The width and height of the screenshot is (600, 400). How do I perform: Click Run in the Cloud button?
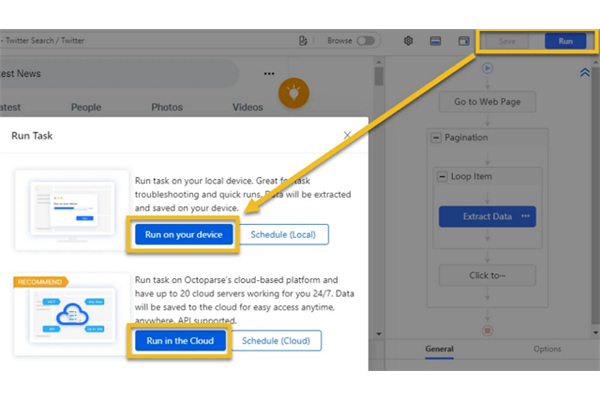180,341
